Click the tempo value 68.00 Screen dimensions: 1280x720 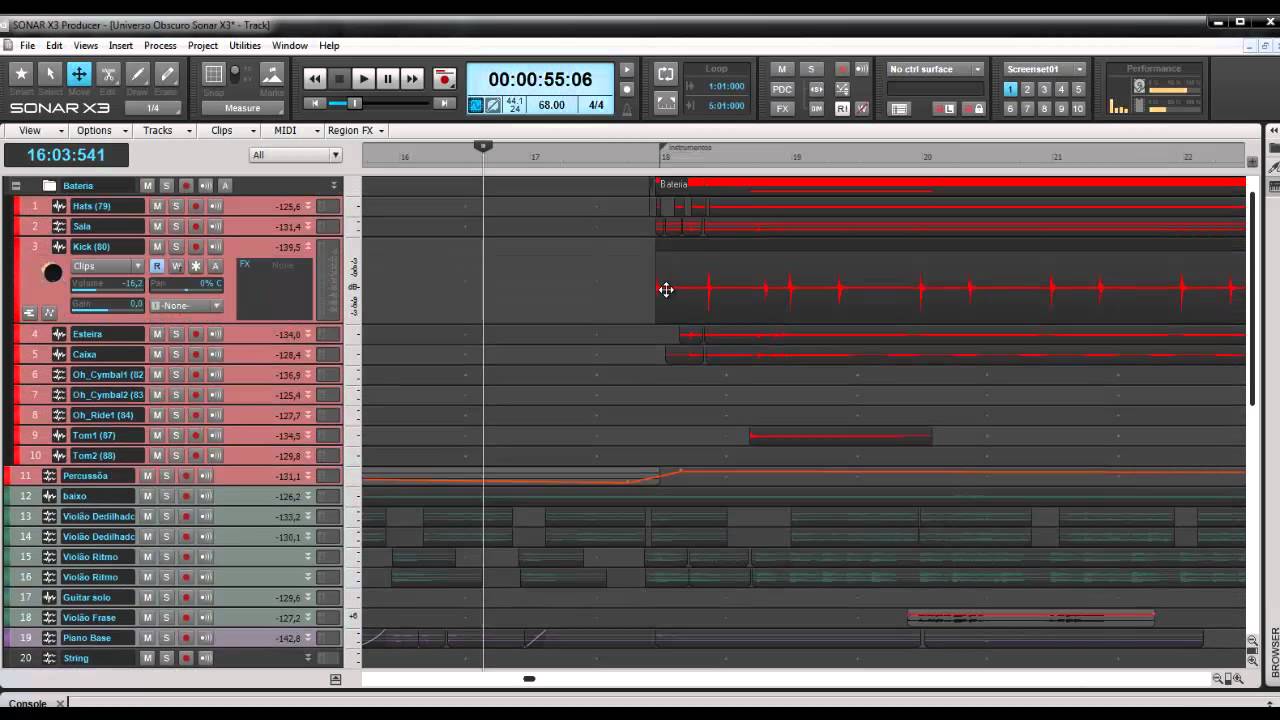tap(551, 105)
